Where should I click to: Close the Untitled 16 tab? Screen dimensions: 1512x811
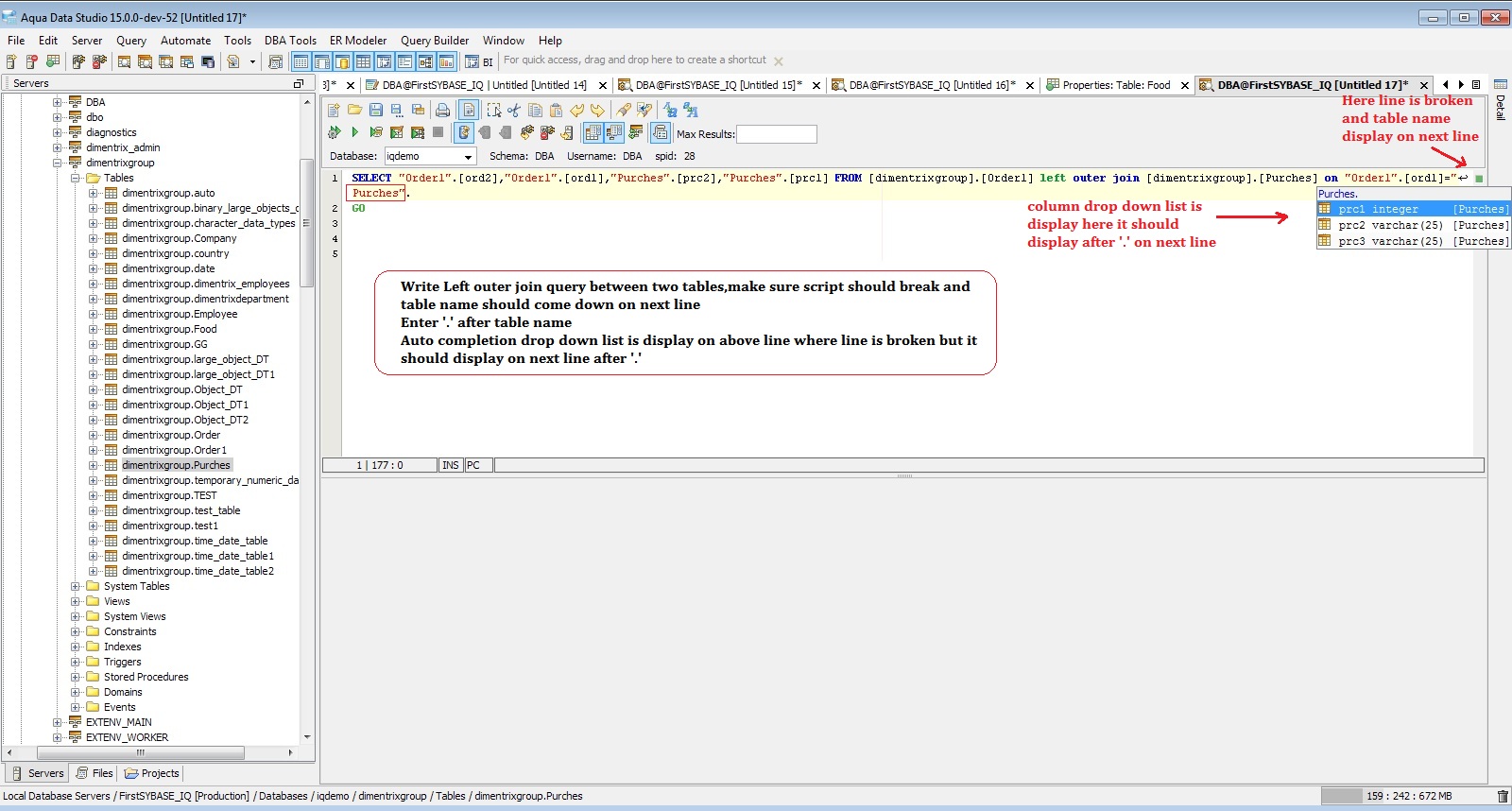click(1030, 85)
